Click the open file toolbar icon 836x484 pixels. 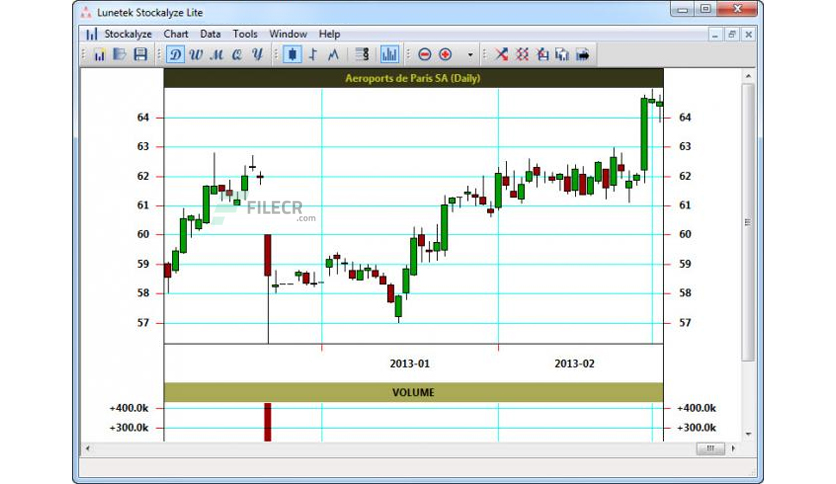(x=119, y=54)
